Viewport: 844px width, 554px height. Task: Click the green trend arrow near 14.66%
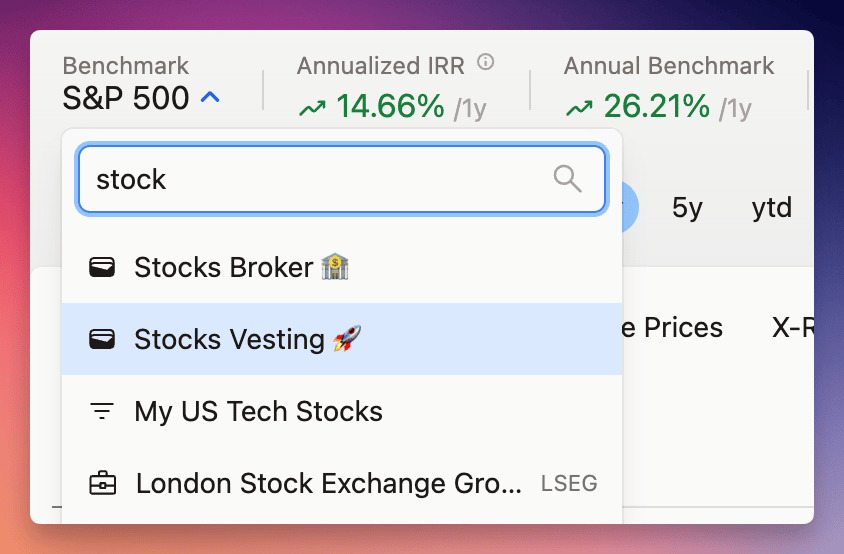click(x=313, y=108)
